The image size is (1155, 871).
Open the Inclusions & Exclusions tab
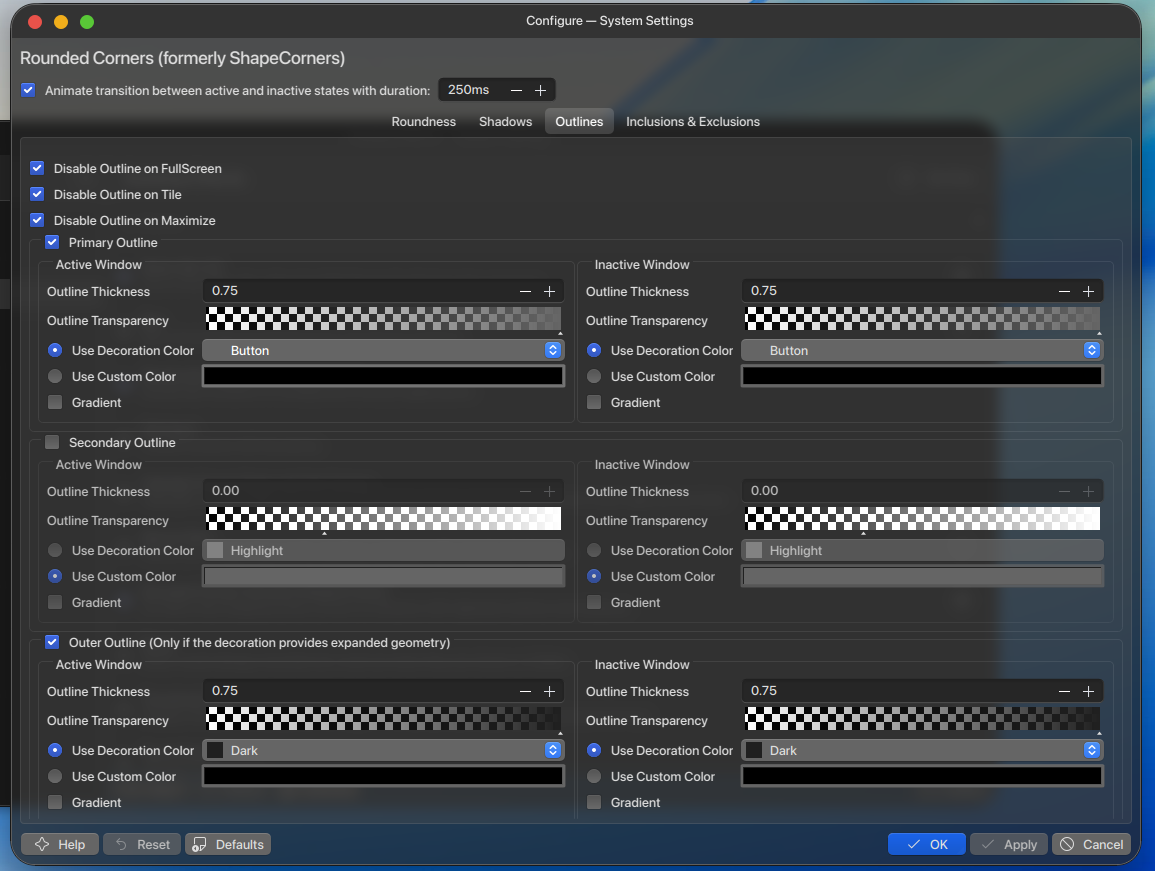click(693, 122)
